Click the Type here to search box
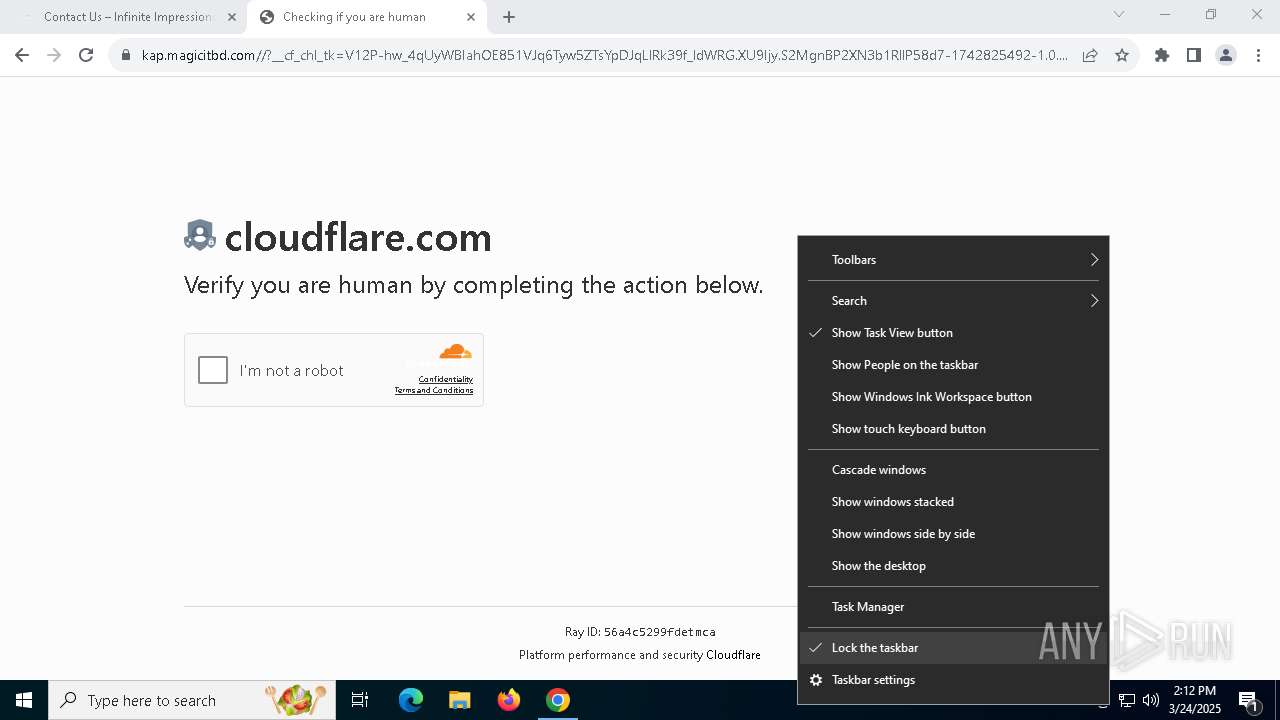 pos(190,700)
